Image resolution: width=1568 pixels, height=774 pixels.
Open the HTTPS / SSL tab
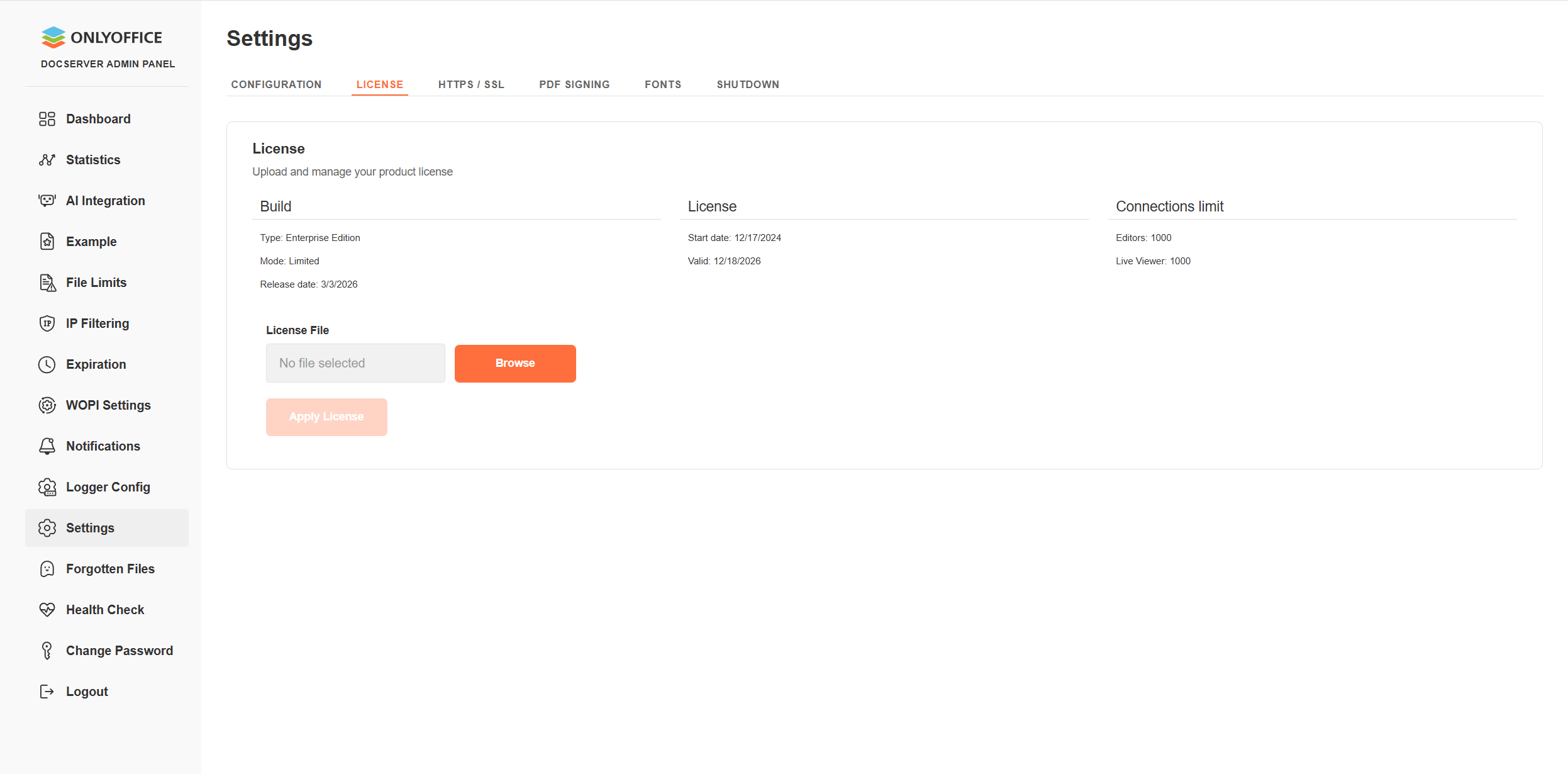[471, 84]
